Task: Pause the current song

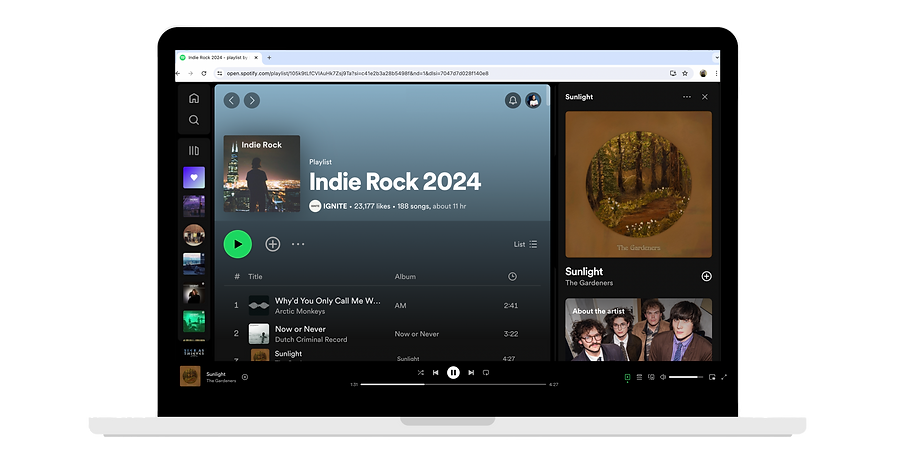Action: click(453, 373)
